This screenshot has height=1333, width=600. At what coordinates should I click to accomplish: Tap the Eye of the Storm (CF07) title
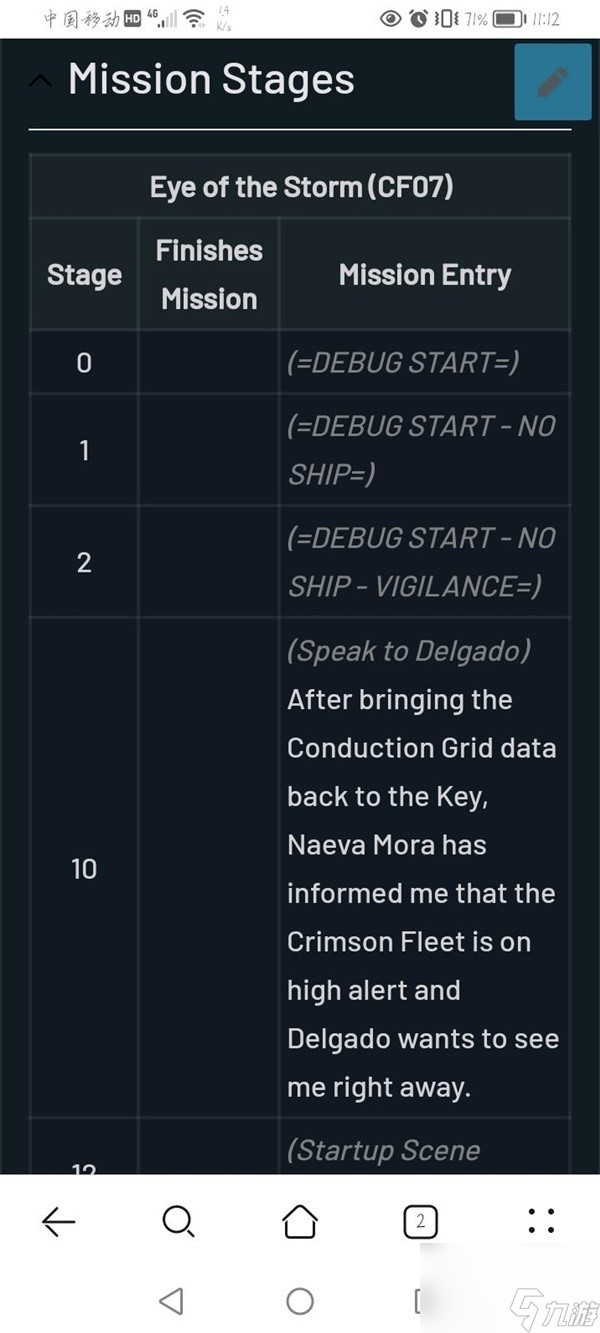(x=301, y=187)
